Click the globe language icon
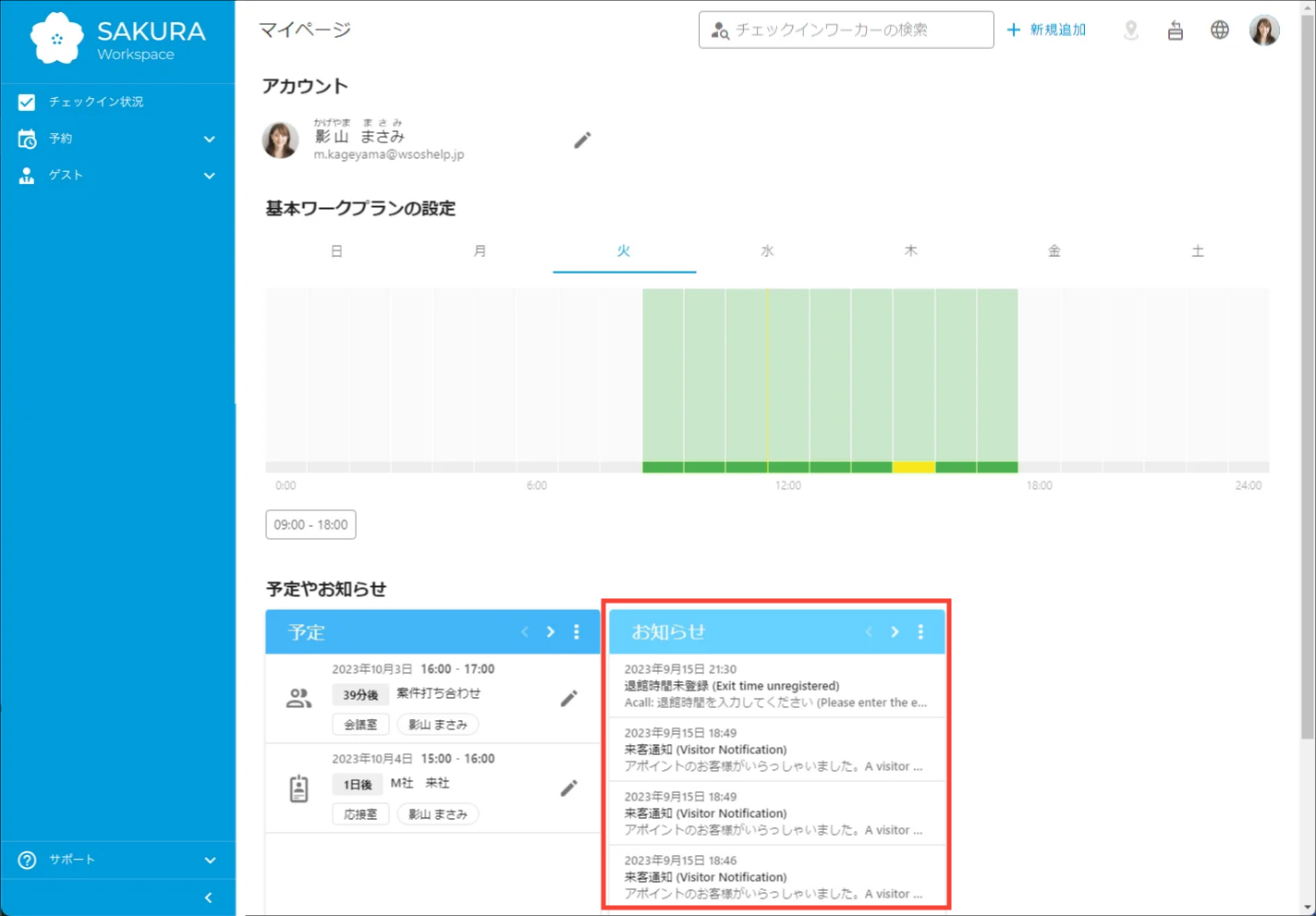The width and height of the screenshot is (1316, 916). 1220,31
